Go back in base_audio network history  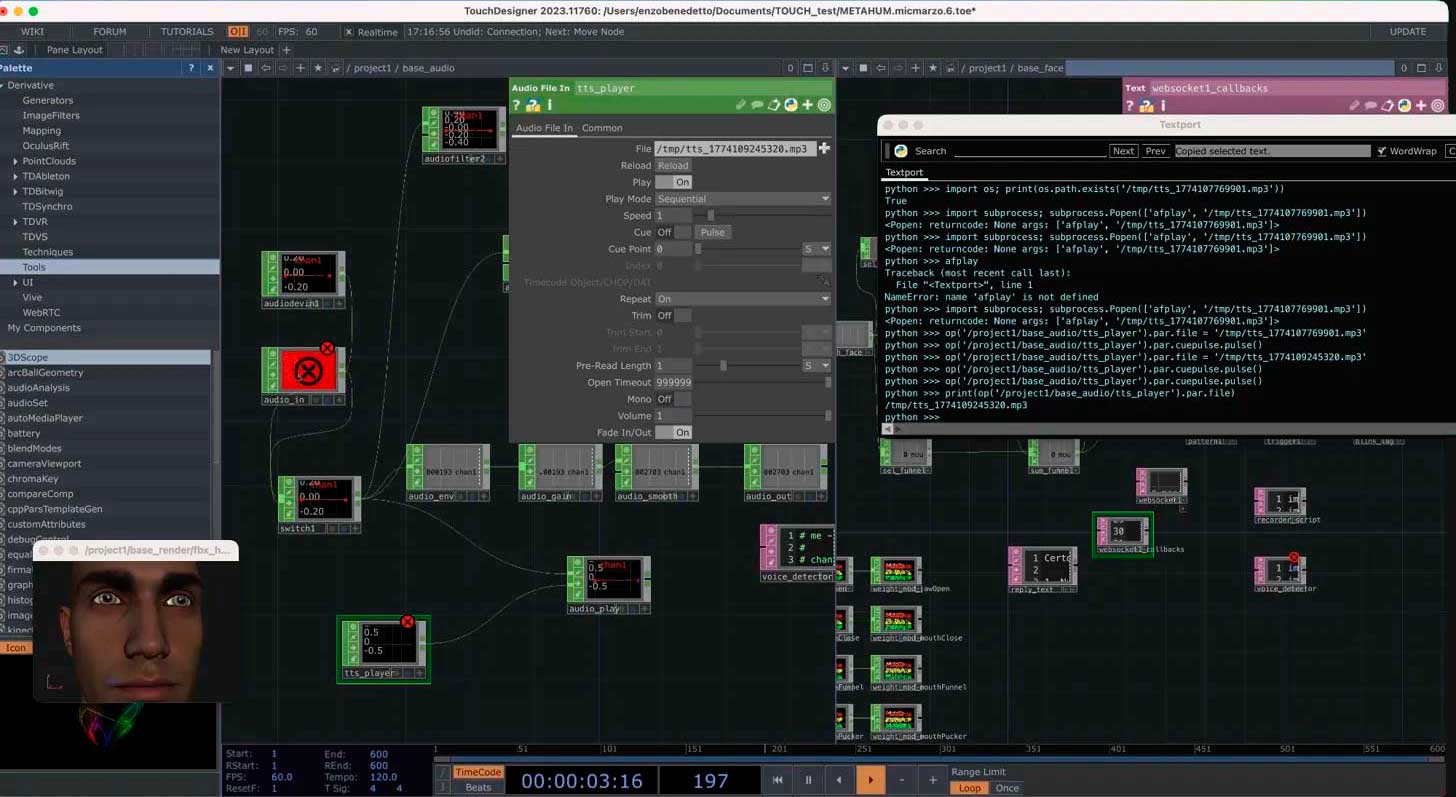pos(265,68)
